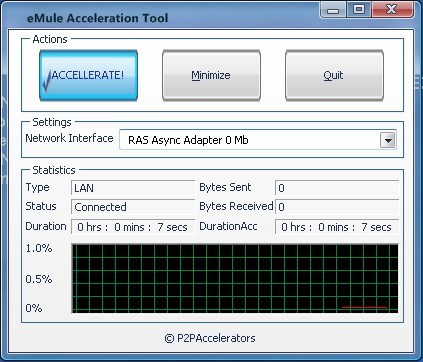The image size is (423, 362).
Task: Maximize the window with the title bar button
Action: (359, 9)
